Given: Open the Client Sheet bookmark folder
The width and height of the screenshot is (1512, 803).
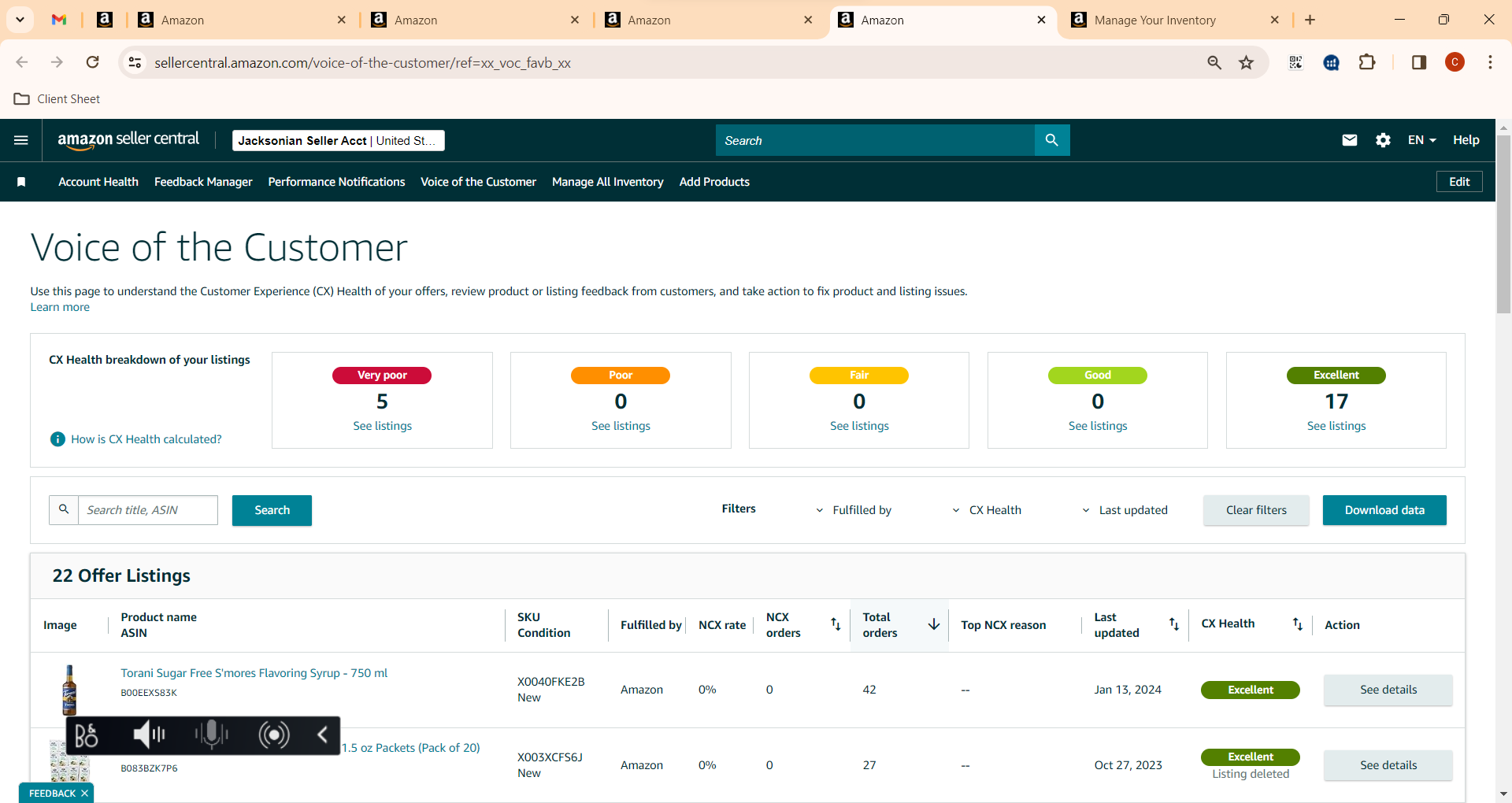Looking at the screenshot, I should click(x=57, y=99).
